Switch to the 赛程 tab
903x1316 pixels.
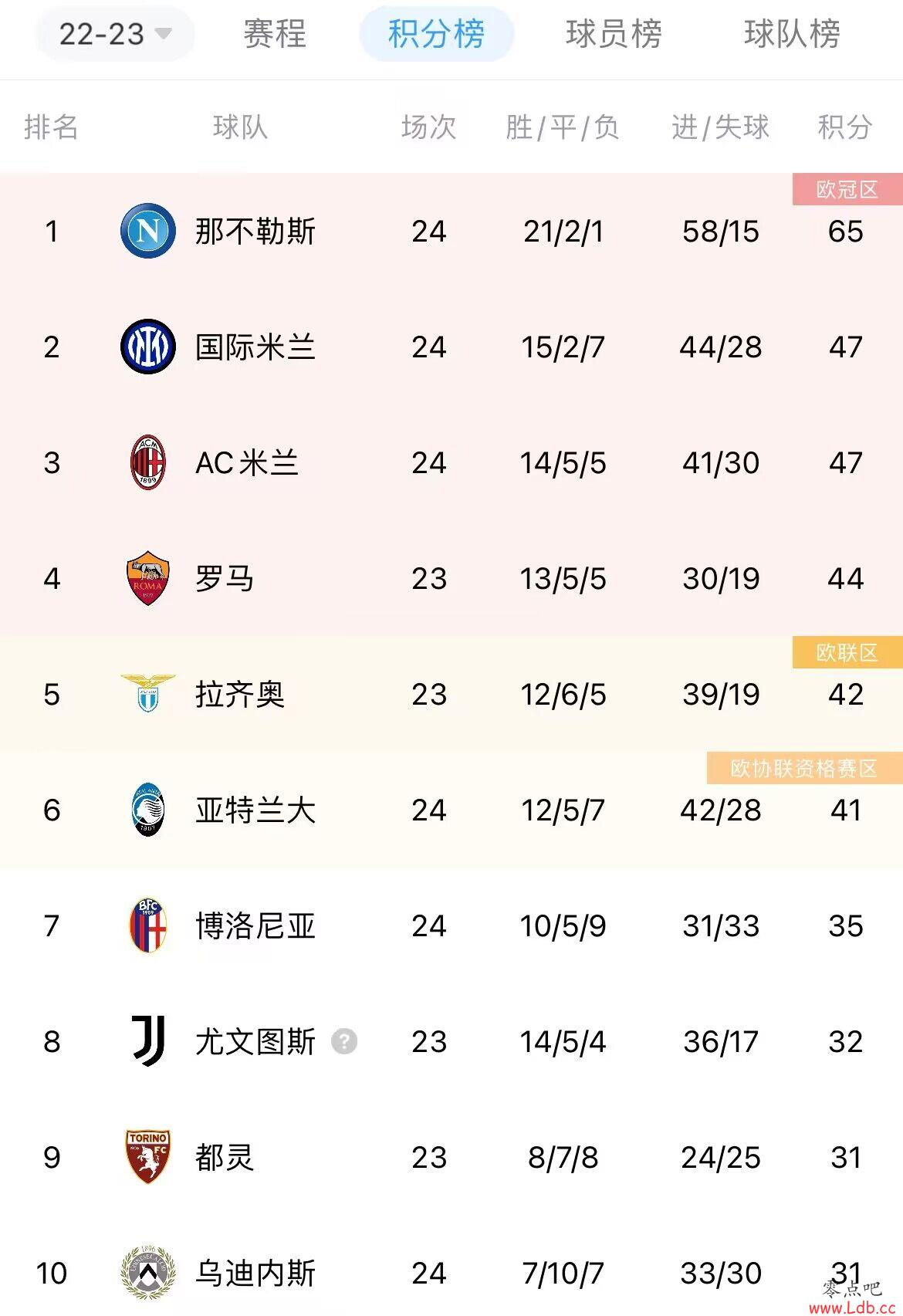click(275, 34)
